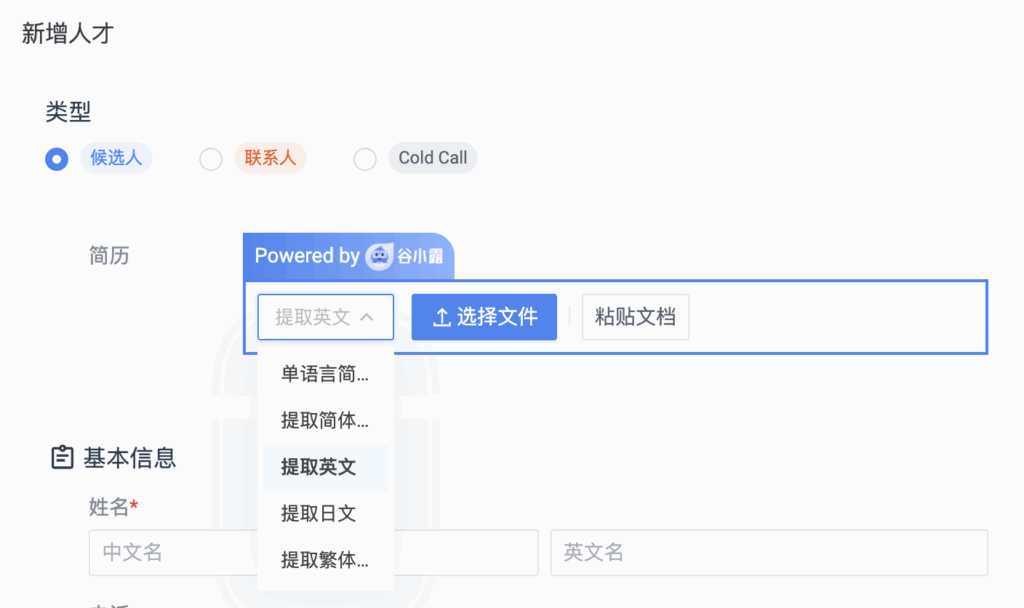
Task: Choose 单语言简... option from list
Action: click(x=325, y=374)
